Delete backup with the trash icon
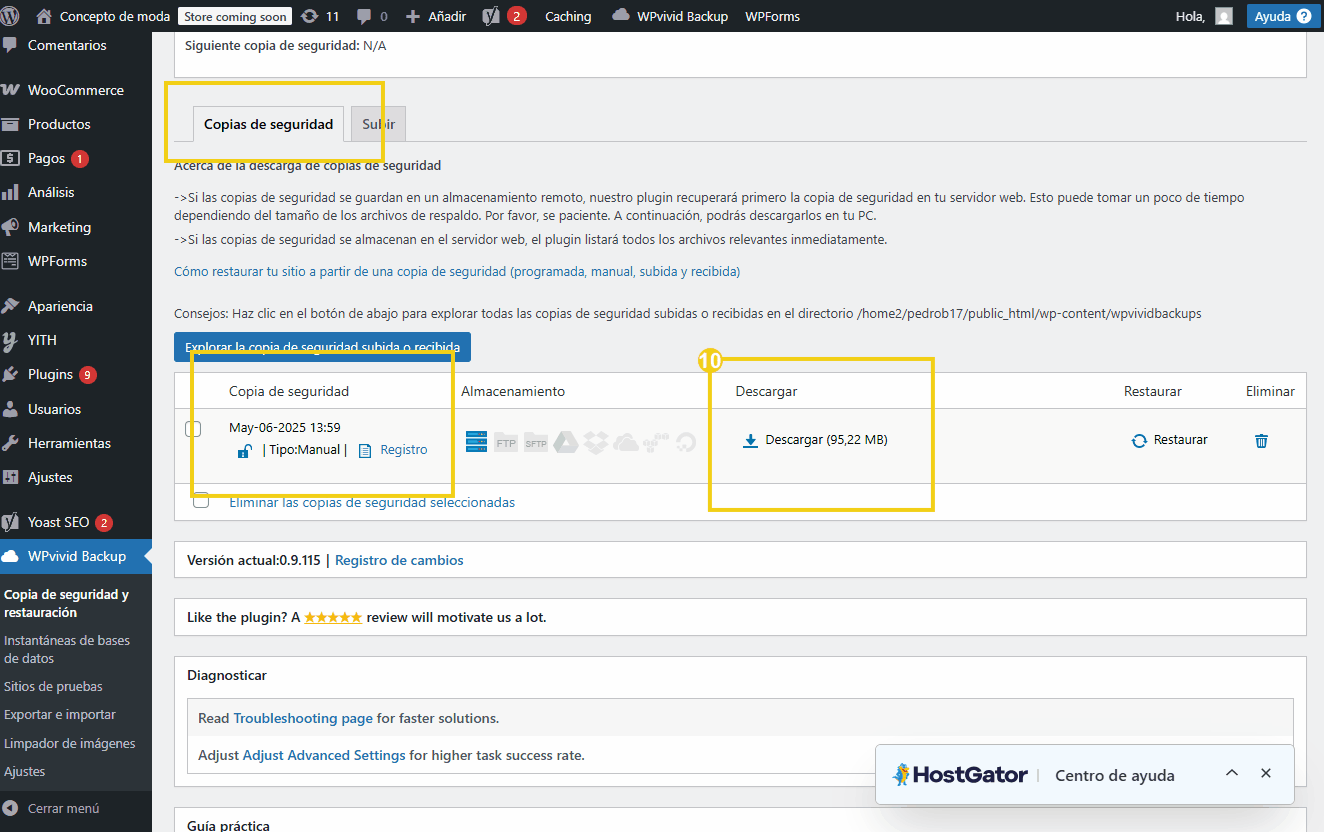The height and width of the screenshot is (832, 1324). click(1262, 440)
